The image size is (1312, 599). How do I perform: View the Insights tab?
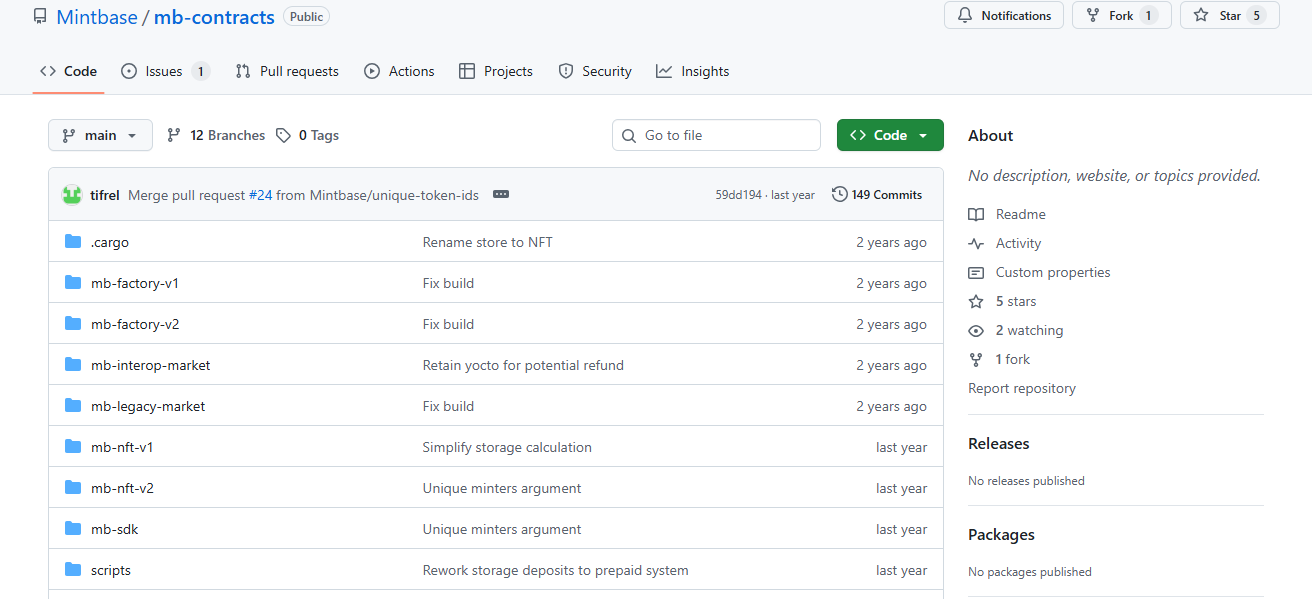click(x=693, y=71)
